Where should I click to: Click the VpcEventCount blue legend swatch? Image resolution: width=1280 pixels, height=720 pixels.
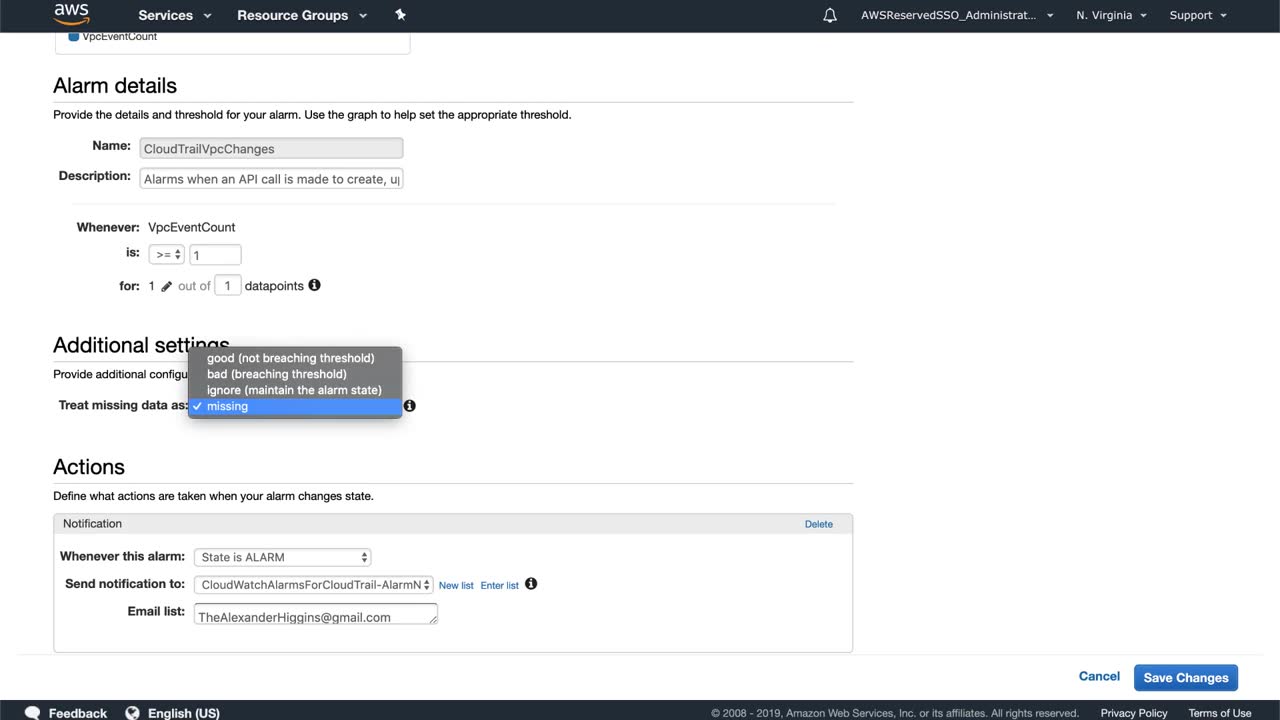(x=74, y=37)
